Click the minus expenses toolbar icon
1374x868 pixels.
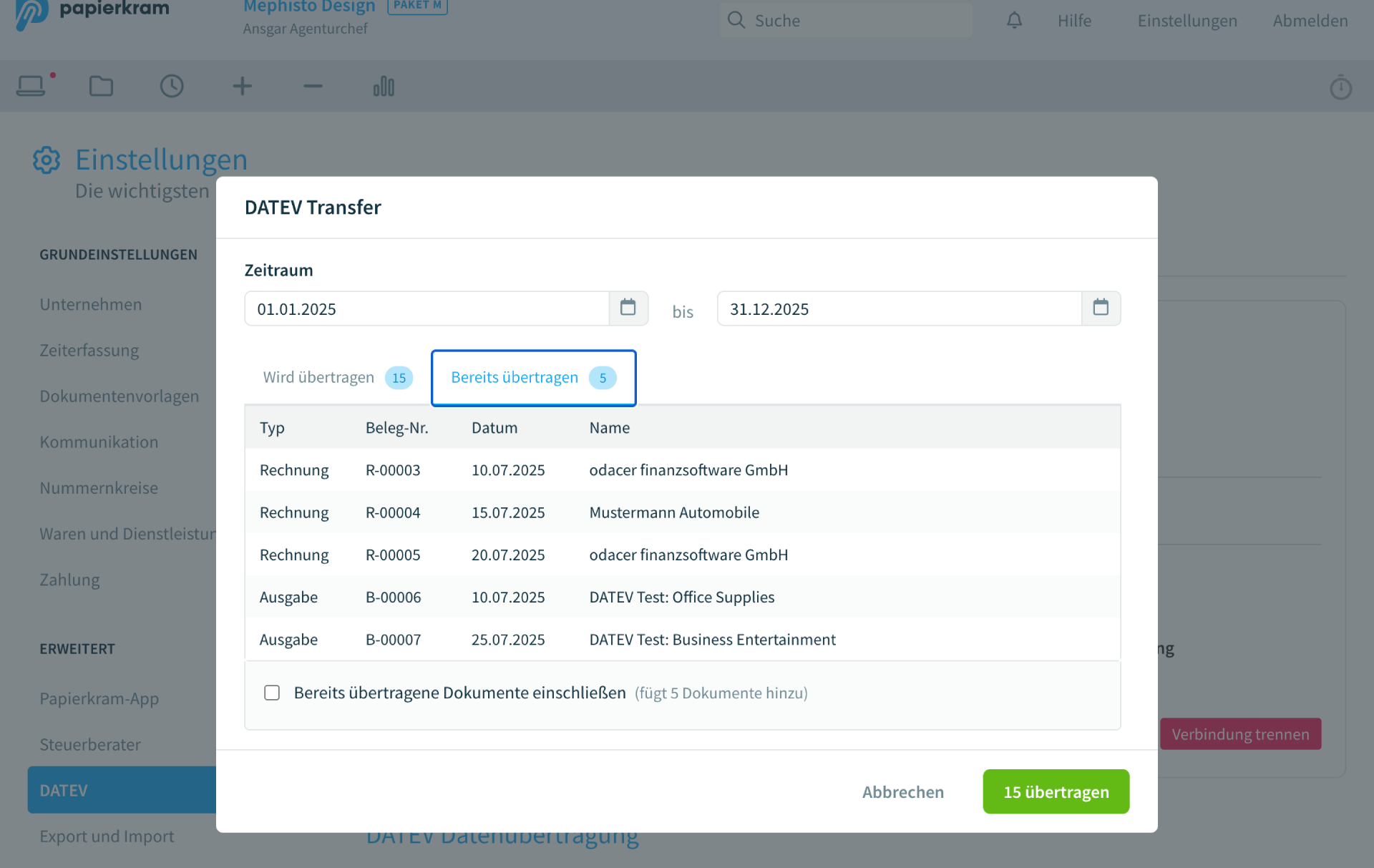pos(313,87)
